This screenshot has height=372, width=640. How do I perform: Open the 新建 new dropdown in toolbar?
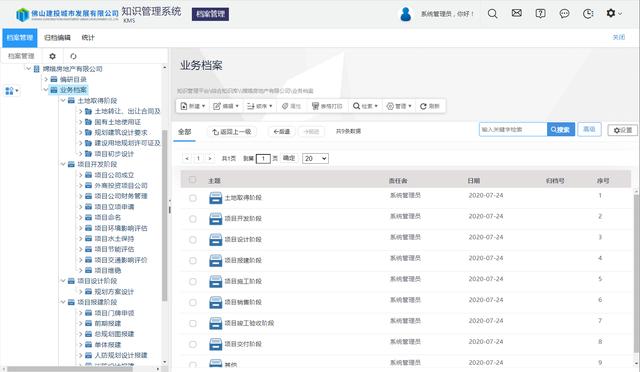pyautogui.click(x=193, y=106)
